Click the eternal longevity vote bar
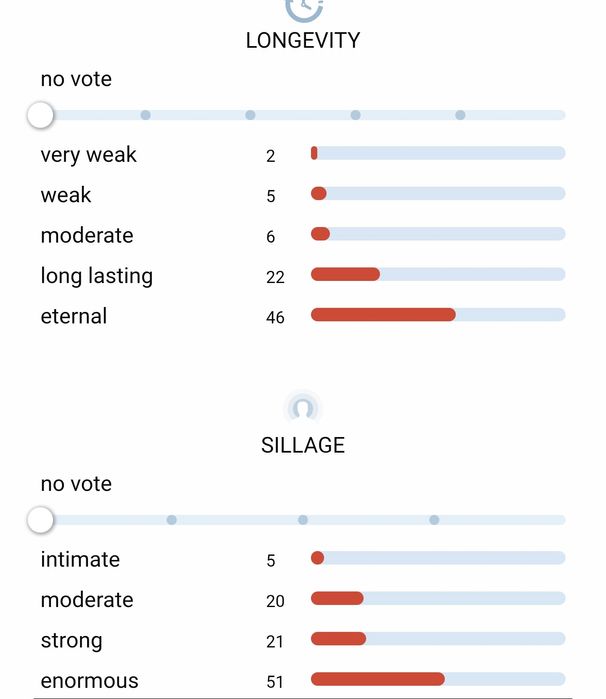606x699 pixels. pyautogui.click(x=437, y=315)
